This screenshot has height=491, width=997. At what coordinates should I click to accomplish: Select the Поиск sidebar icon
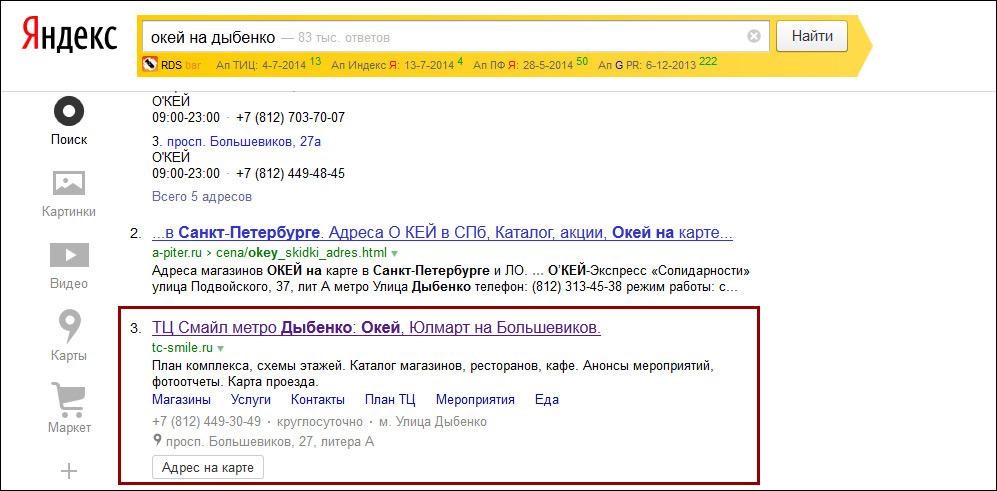tap(69, 113)
